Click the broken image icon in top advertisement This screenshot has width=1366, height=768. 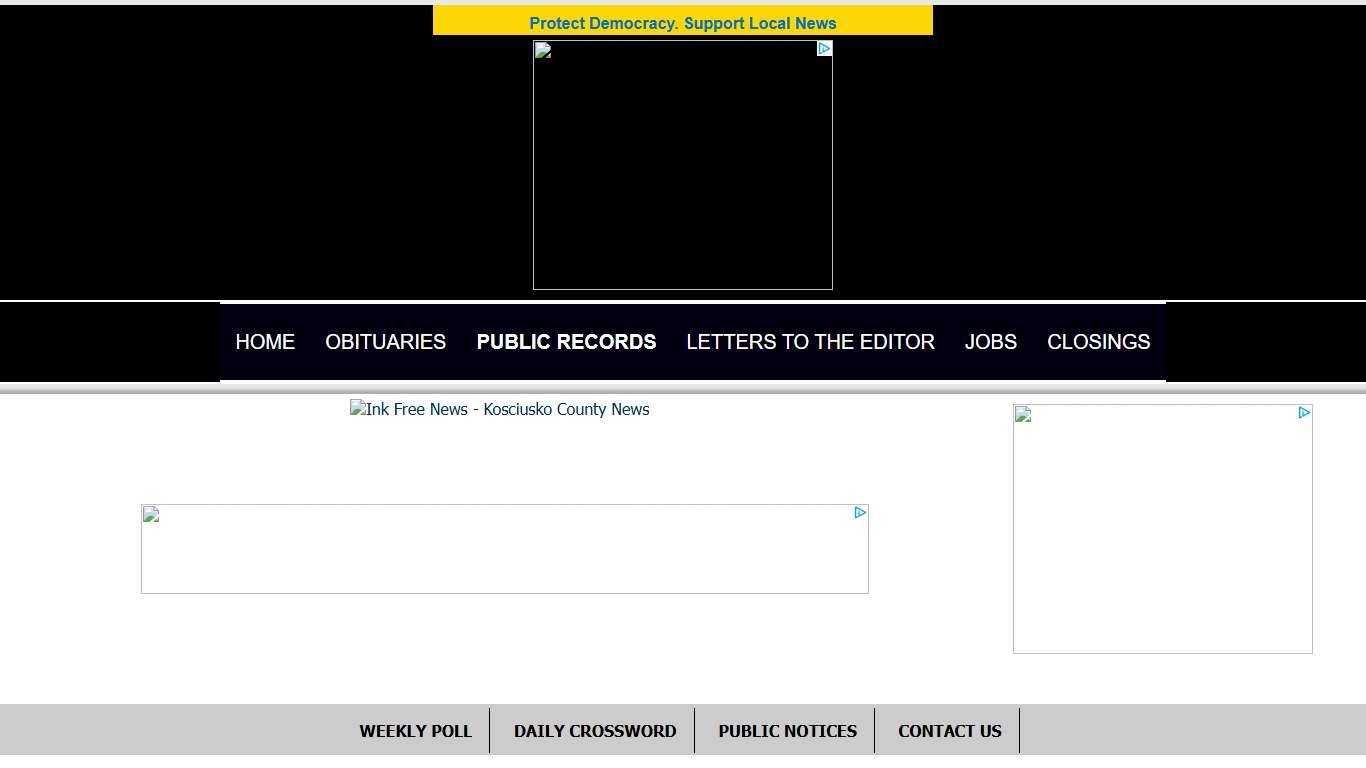click(541, 48)
